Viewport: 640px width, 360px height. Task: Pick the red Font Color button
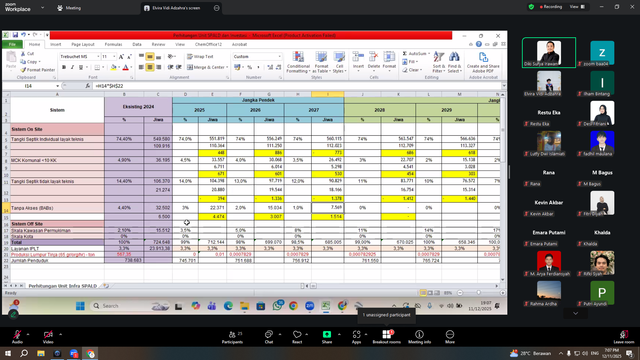(x=125, y=67)
